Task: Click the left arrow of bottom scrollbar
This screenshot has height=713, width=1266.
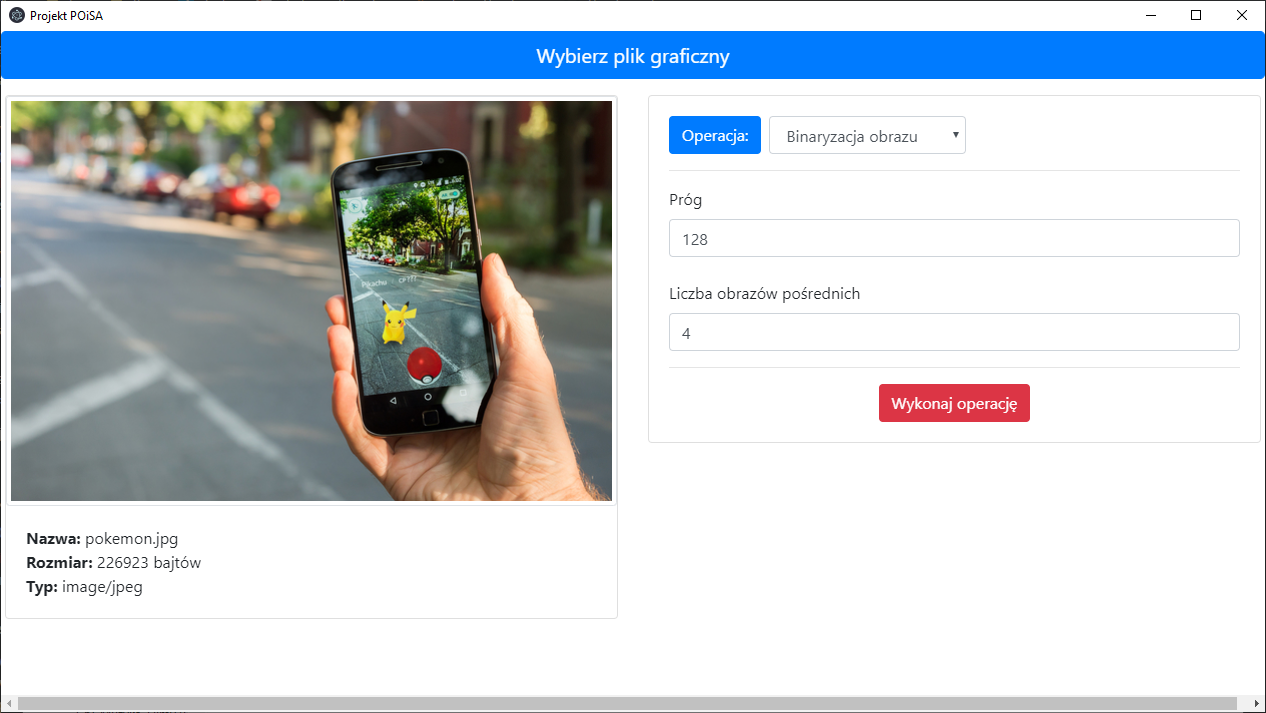Action: [7, 705]
